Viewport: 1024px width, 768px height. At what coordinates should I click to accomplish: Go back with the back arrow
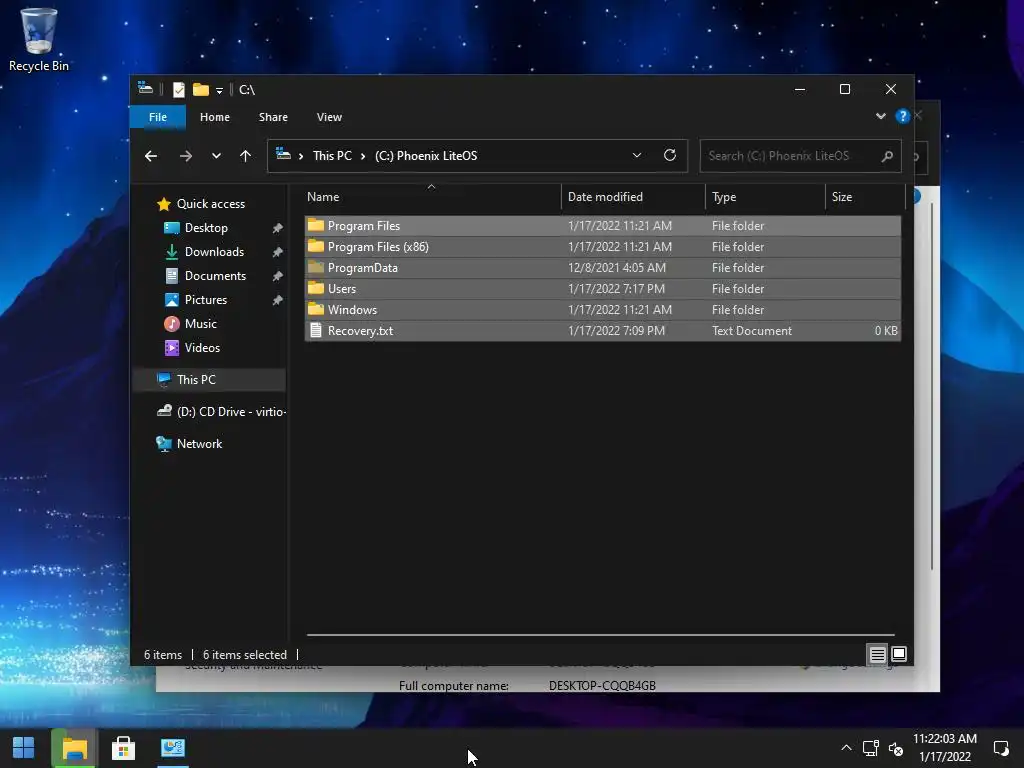(x=151, y=155)
